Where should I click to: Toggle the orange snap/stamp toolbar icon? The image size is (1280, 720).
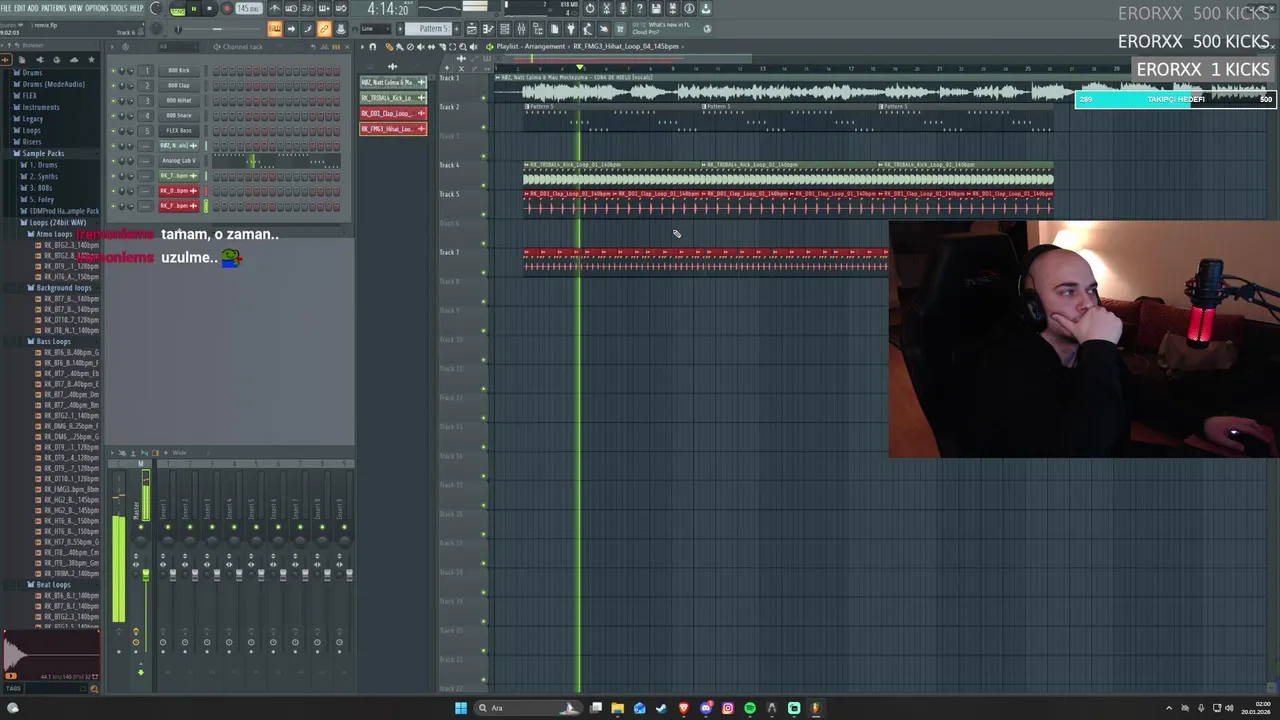(275, 29)
